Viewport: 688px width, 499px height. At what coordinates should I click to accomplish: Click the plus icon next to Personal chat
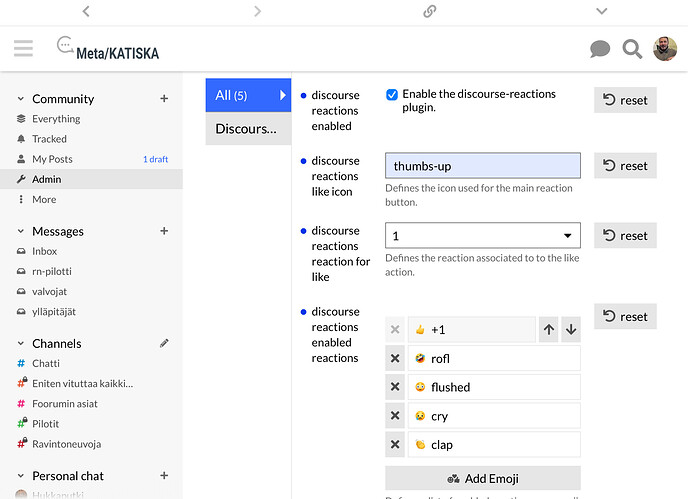point(164,476)
